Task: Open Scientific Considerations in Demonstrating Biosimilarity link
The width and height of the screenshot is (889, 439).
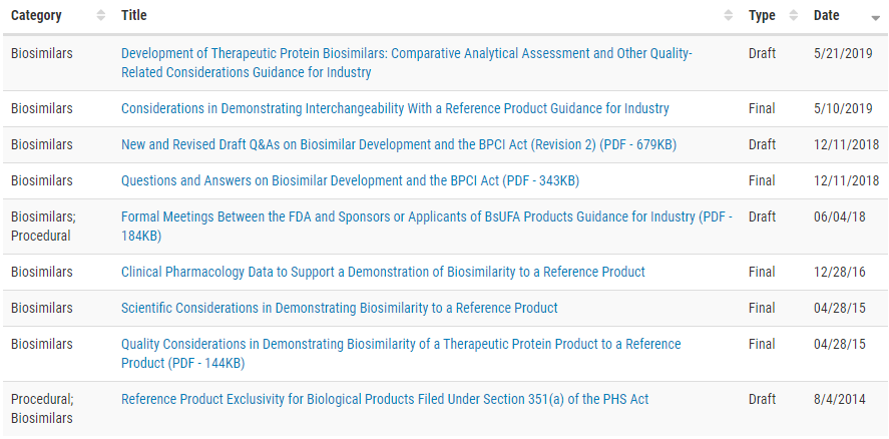Action: click(x=340, y=308)
